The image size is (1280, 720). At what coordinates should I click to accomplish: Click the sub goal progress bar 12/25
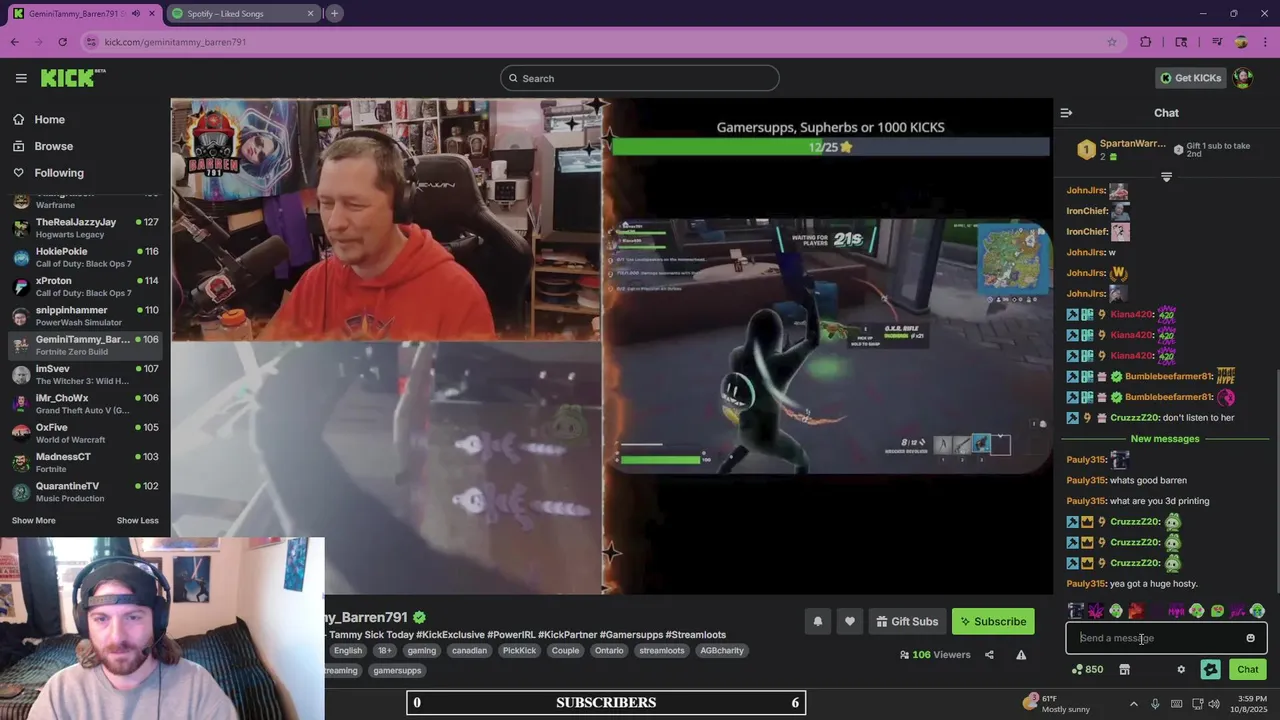tap(830, 147)
